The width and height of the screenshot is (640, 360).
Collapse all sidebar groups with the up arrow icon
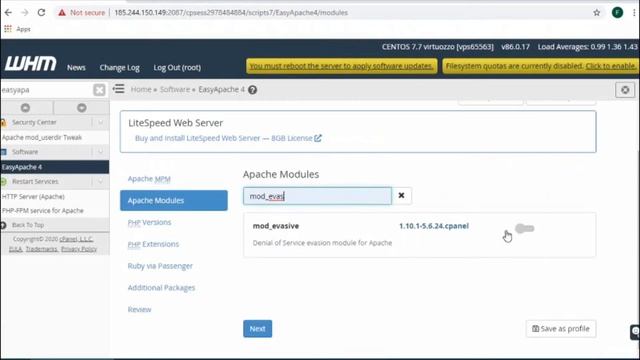(25, 108)
